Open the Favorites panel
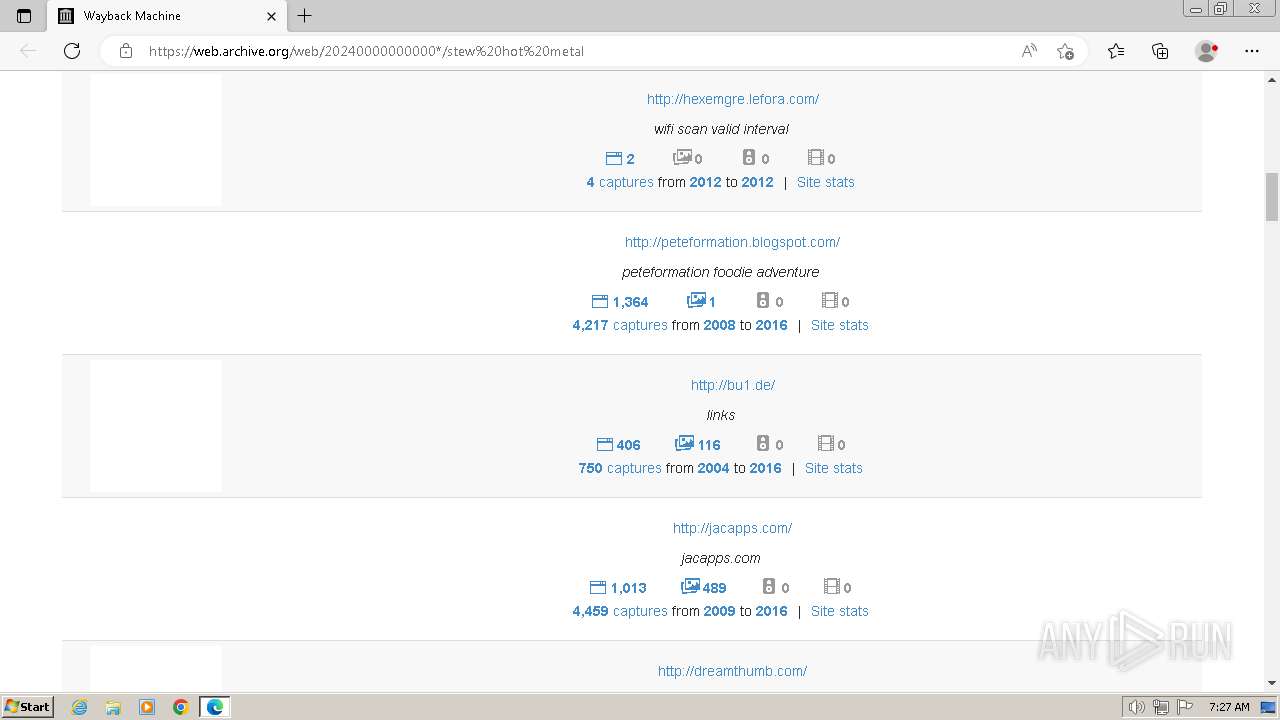This screenshot has width=1280, height=720. [1116, 51]
